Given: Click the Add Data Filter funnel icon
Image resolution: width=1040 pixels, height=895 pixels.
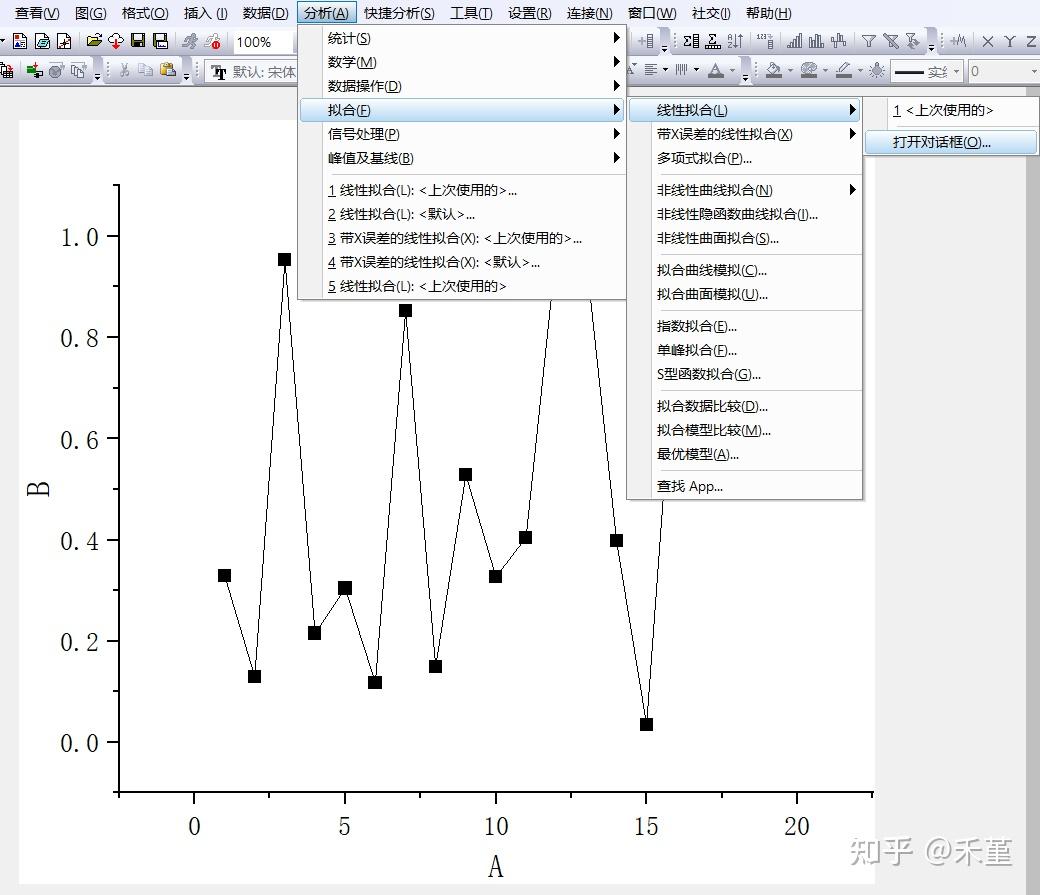Looking at the screenshot, I should coord(868,41).
